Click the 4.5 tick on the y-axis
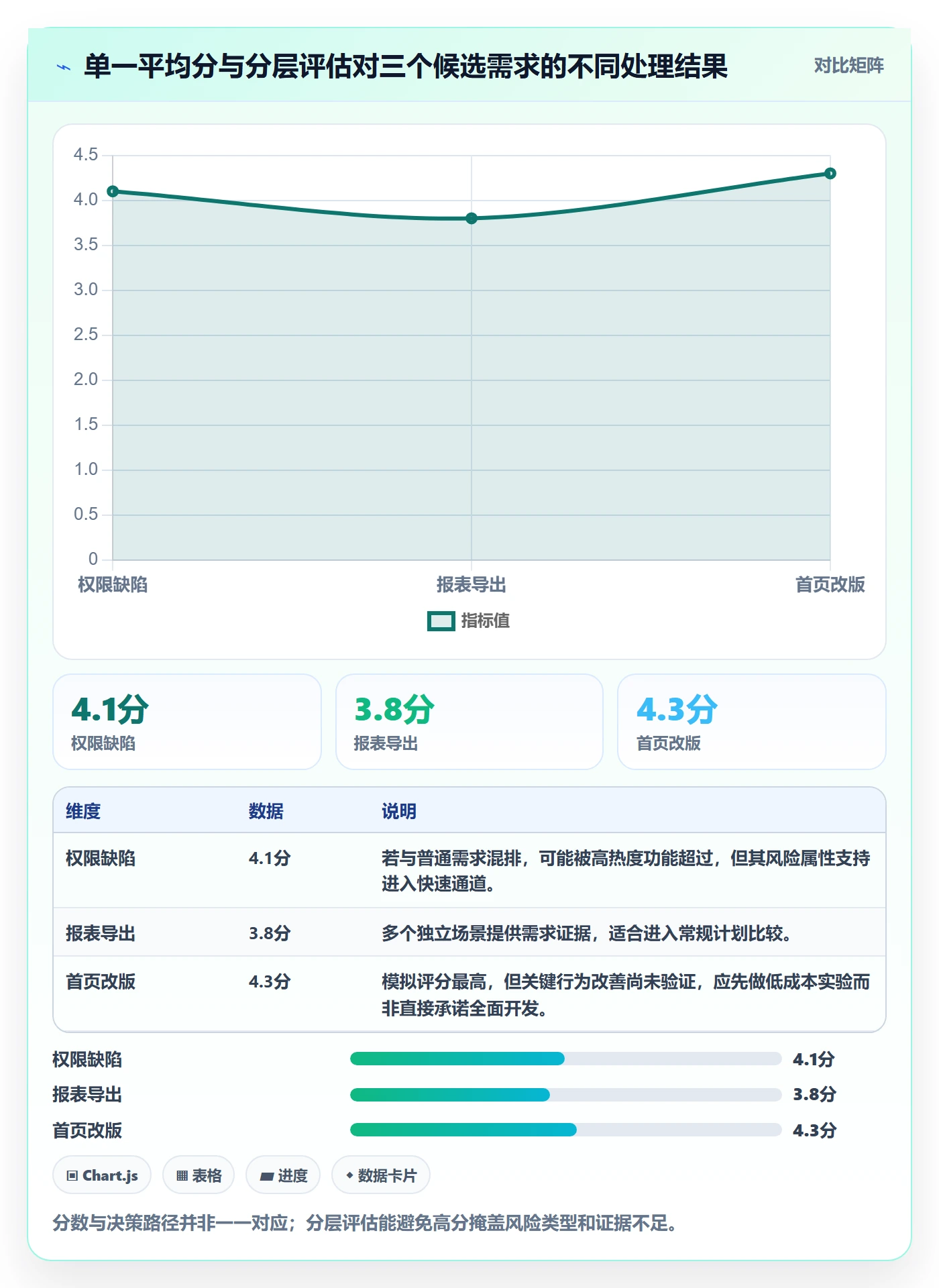Viewport: 939px width, 1288px height. click(86, 155)
